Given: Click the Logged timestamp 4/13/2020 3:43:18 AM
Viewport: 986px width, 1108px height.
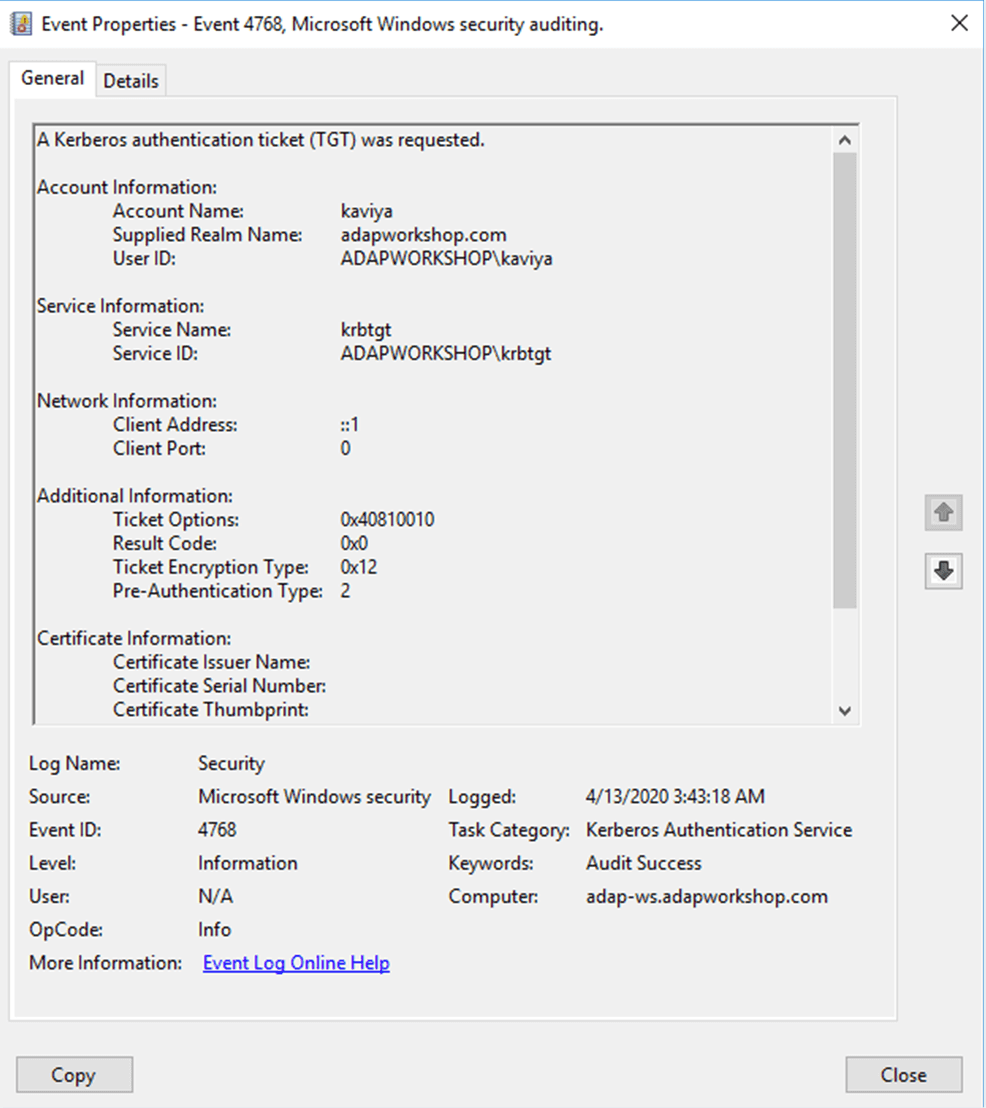Looking at the screenshot, I should tap(676, 796).
